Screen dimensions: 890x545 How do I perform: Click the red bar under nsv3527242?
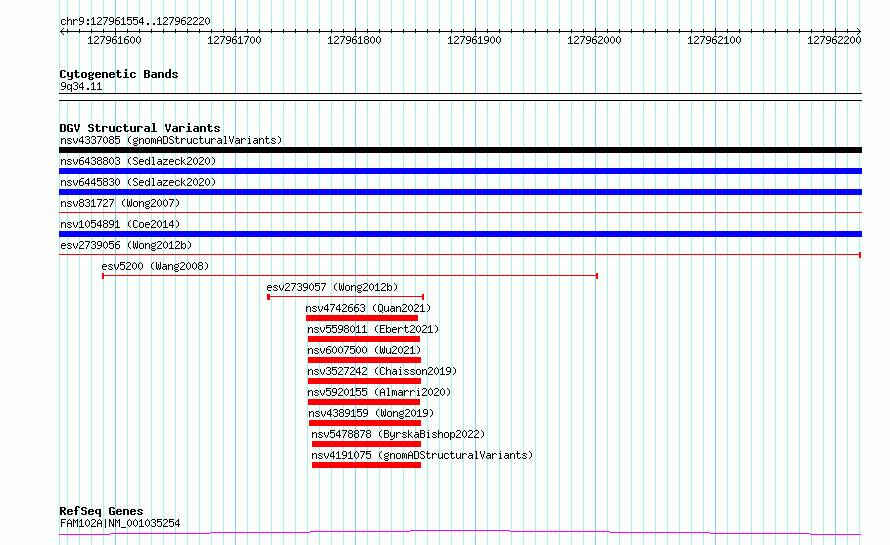pyautogui.click(x=364, y=381)
